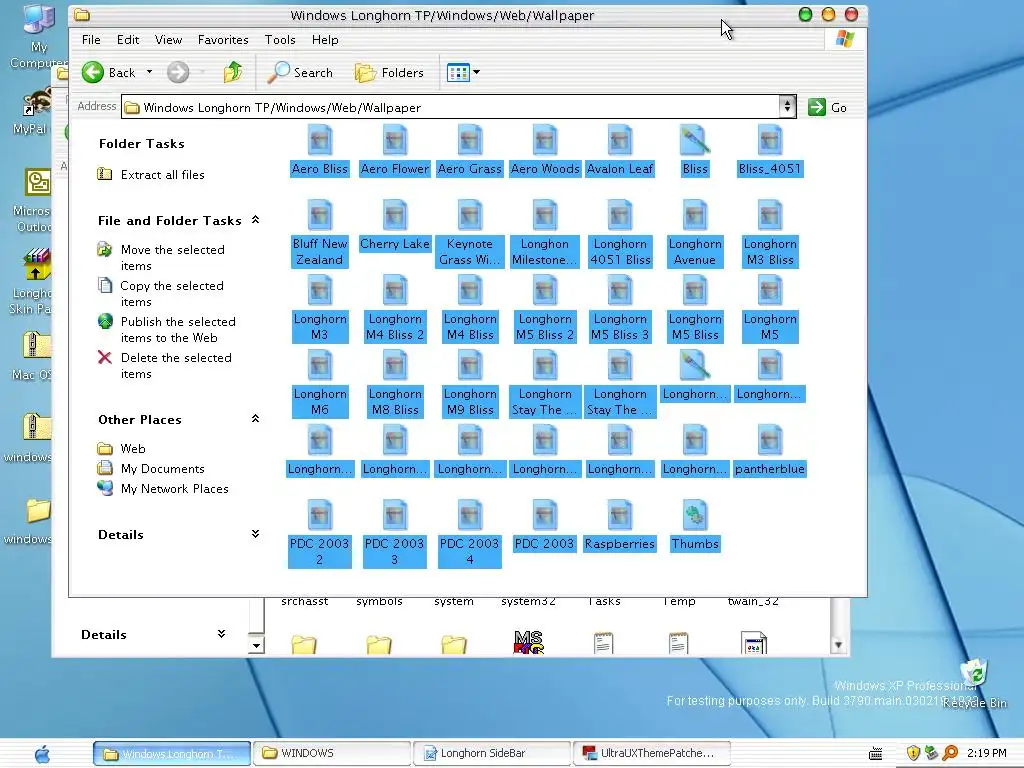Select the Avalon Leaf wallpaper file
The image size is (1024, 768).
click(x=620, y=150)
